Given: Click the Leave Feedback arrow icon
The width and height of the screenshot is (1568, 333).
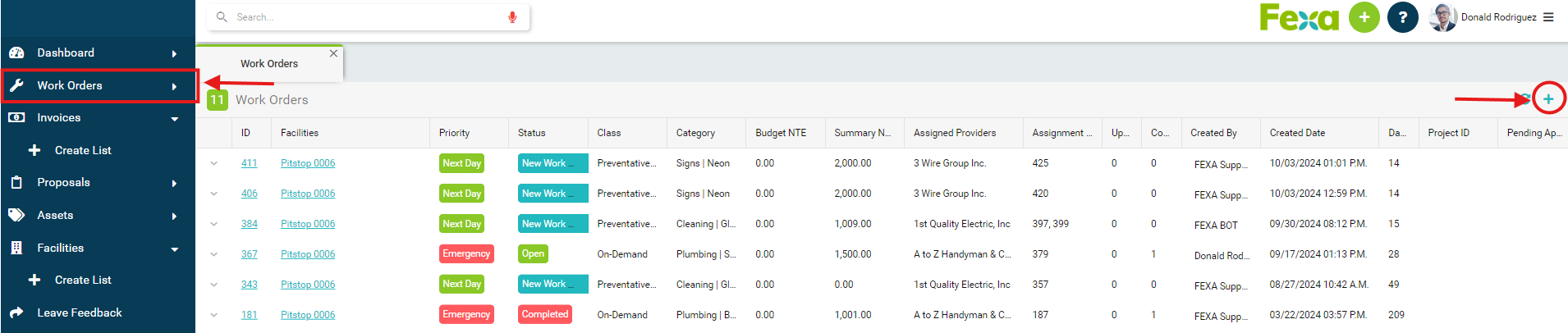Looking at the screenshot, I should point(16,312).
